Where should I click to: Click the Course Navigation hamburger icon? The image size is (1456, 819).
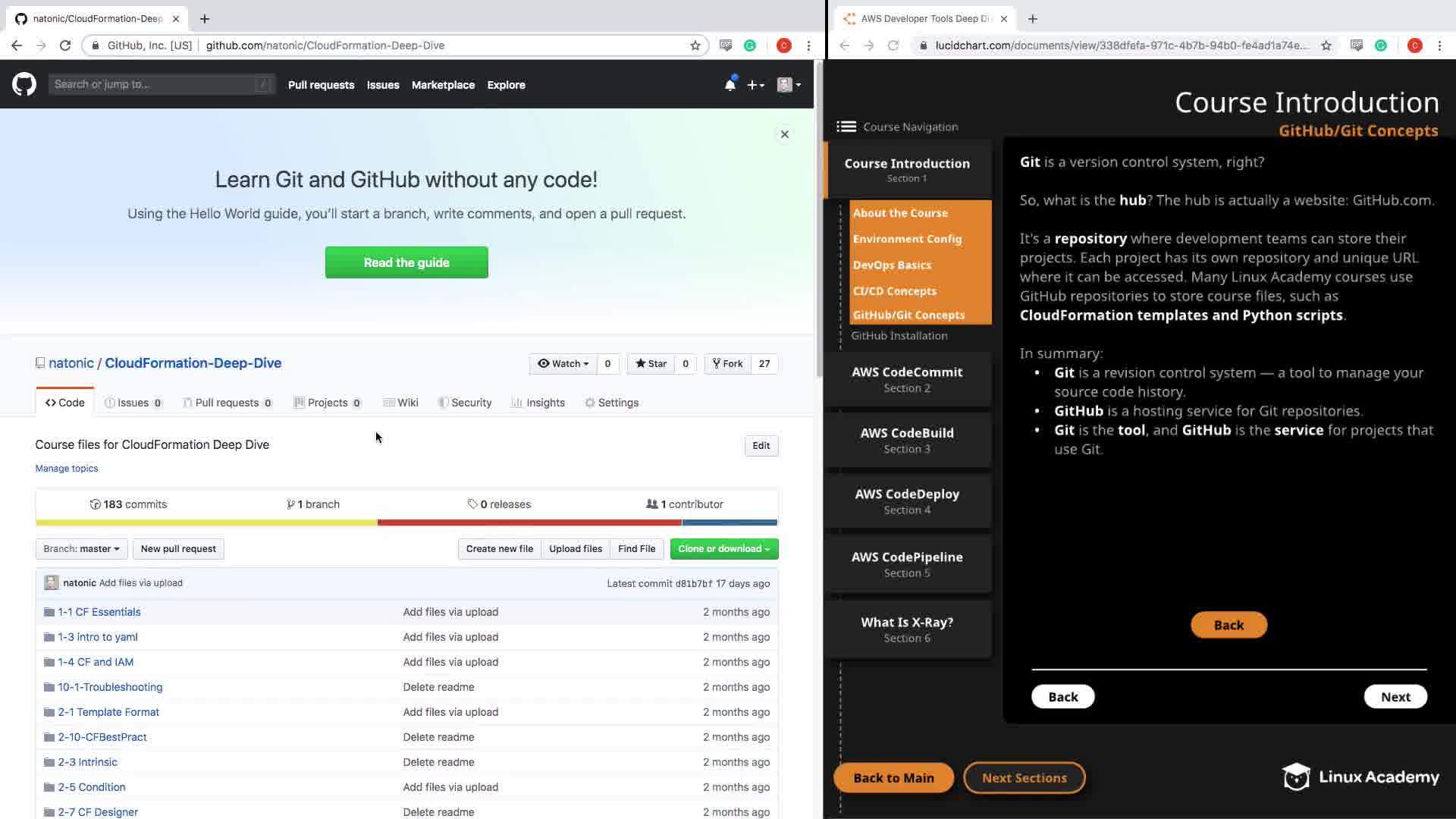pyautogui.click(x=846, y=127)
